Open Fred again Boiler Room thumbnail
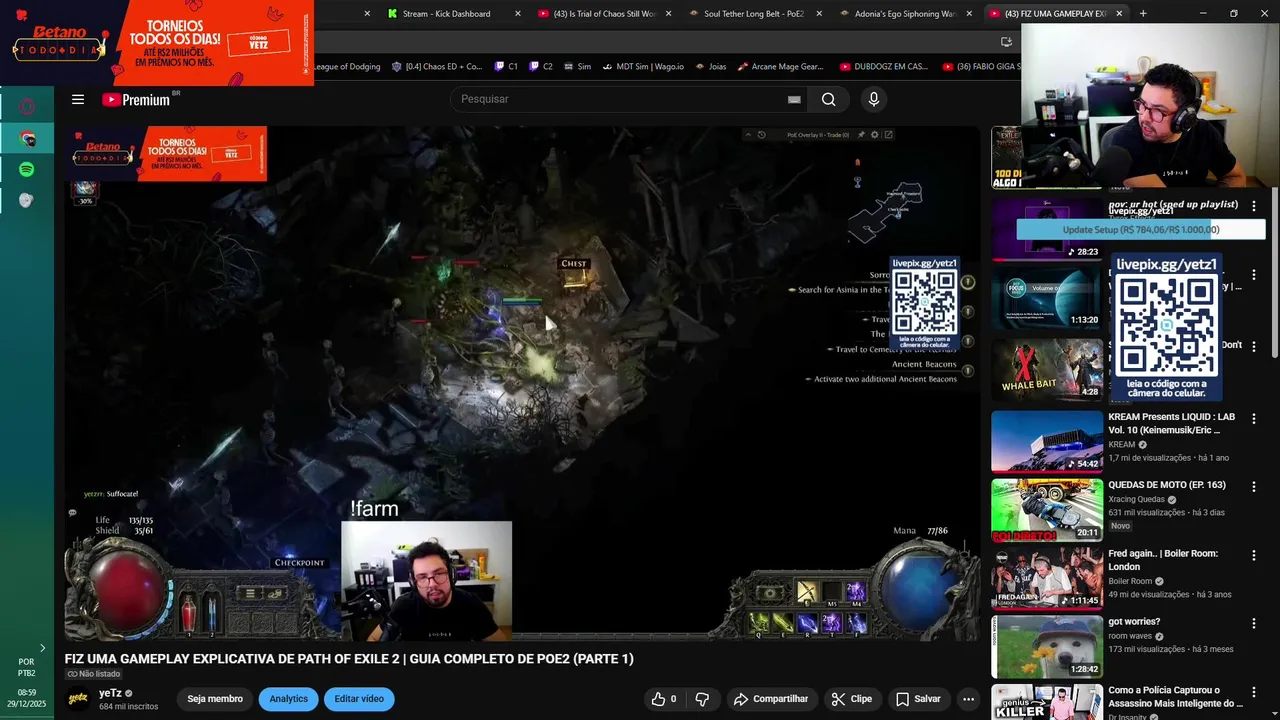The height and width of the screenshot is (720, 1280). point(1047,578)
